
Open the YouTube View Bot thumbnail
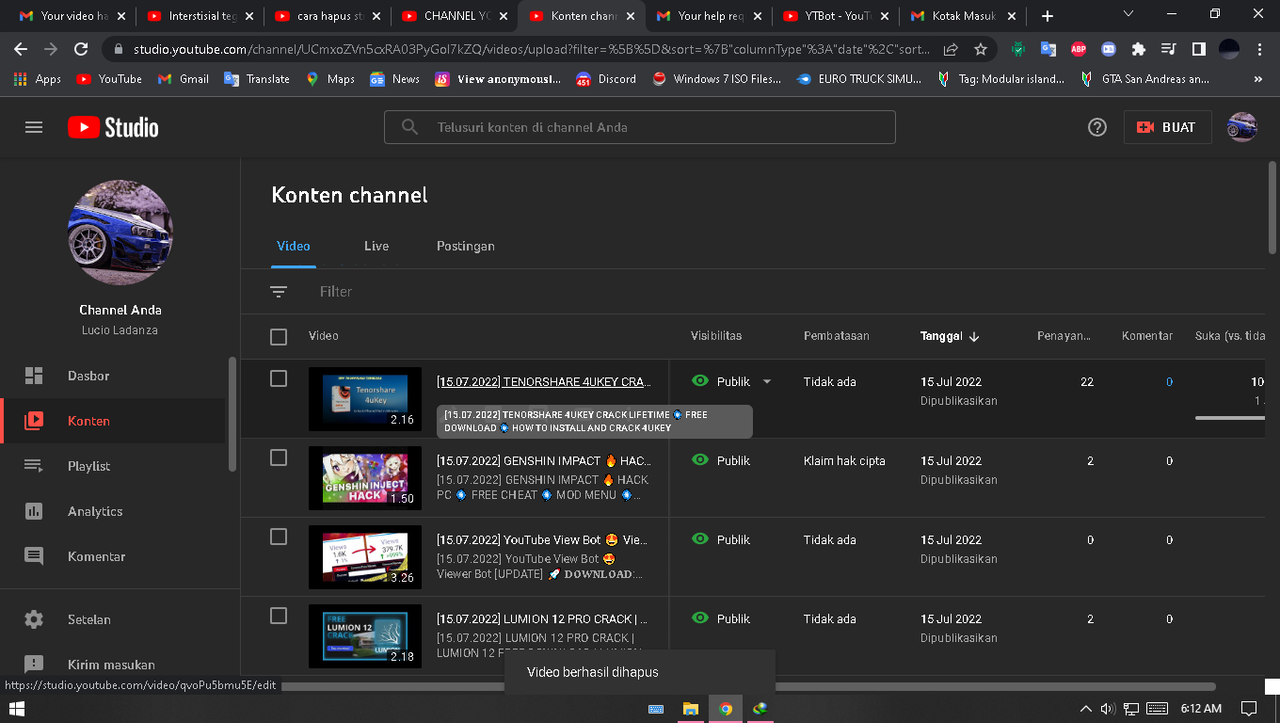click(365, 557)
